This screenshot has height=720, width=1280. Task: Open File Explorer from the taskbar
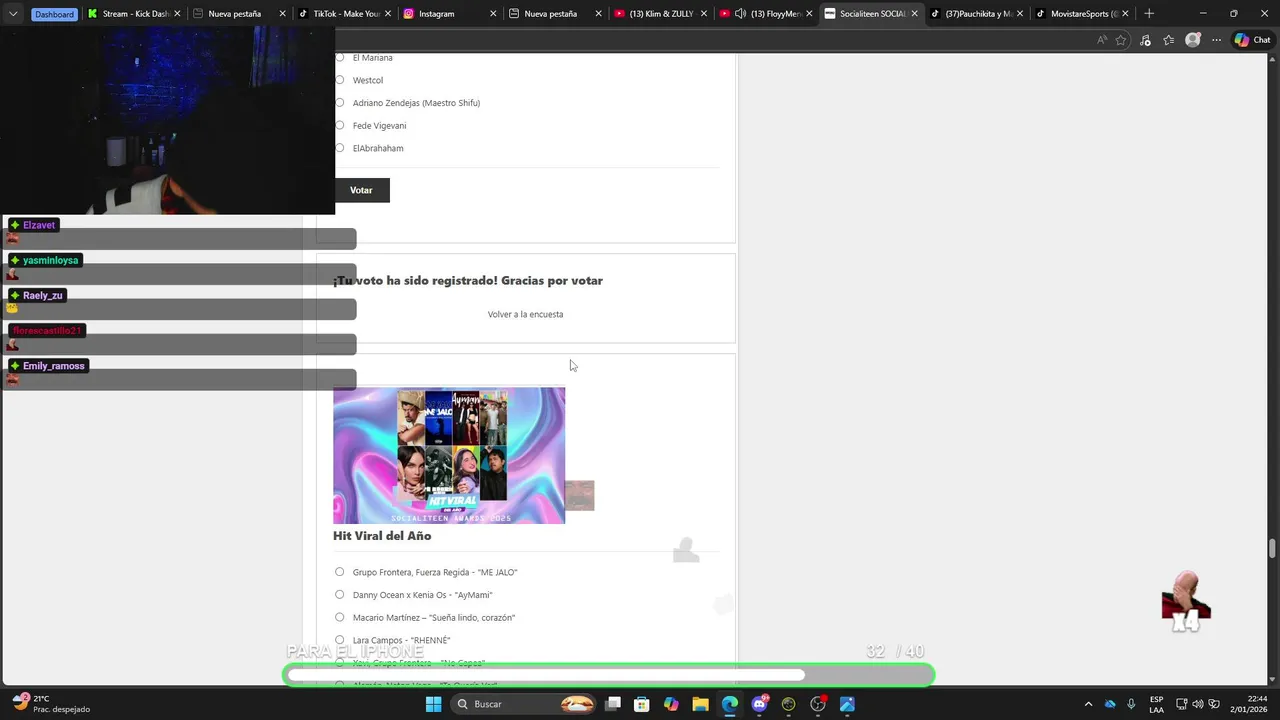700,704
